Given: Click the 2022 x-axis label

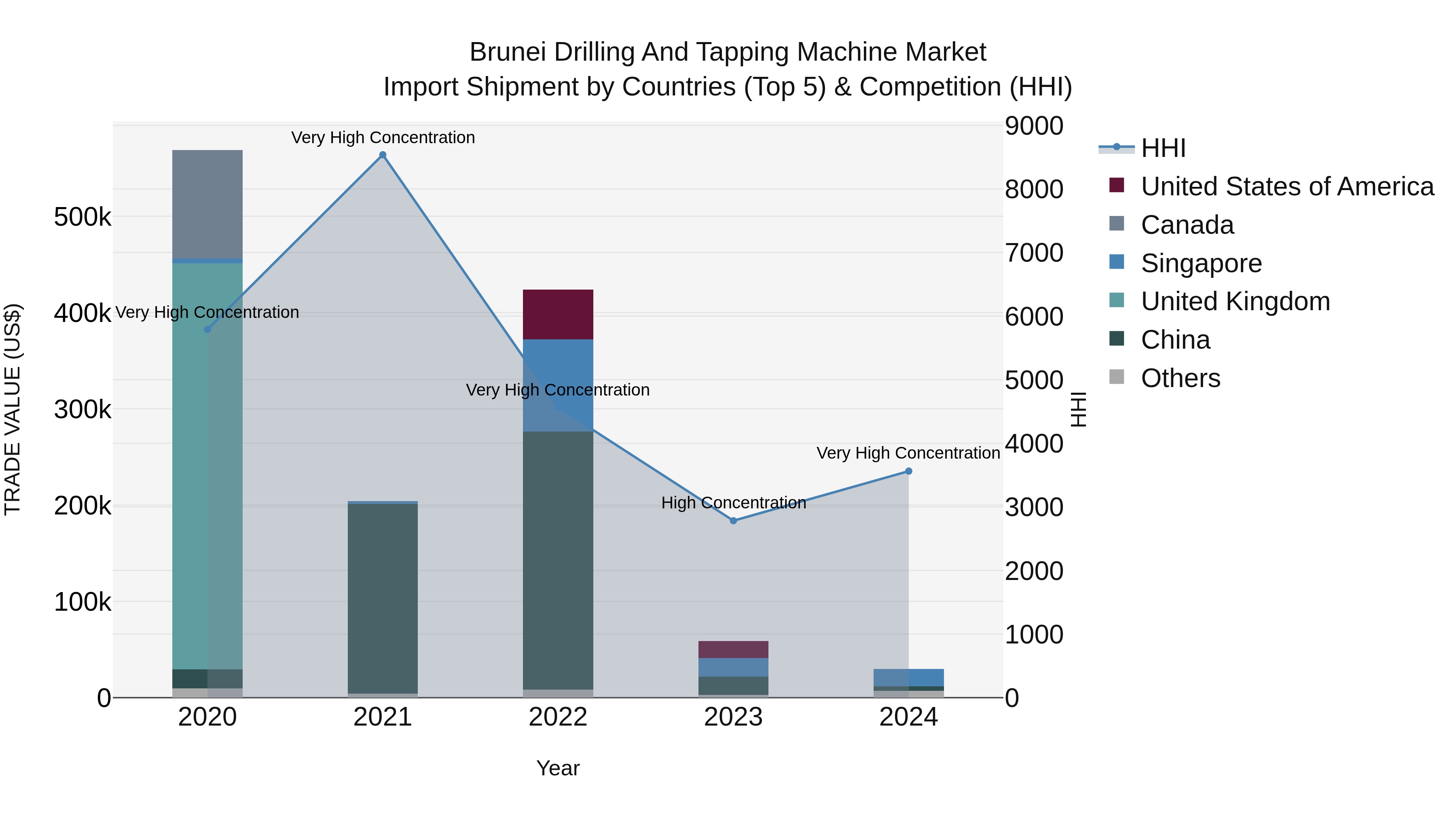Looking at the screenshot, I should pos(558,717).
